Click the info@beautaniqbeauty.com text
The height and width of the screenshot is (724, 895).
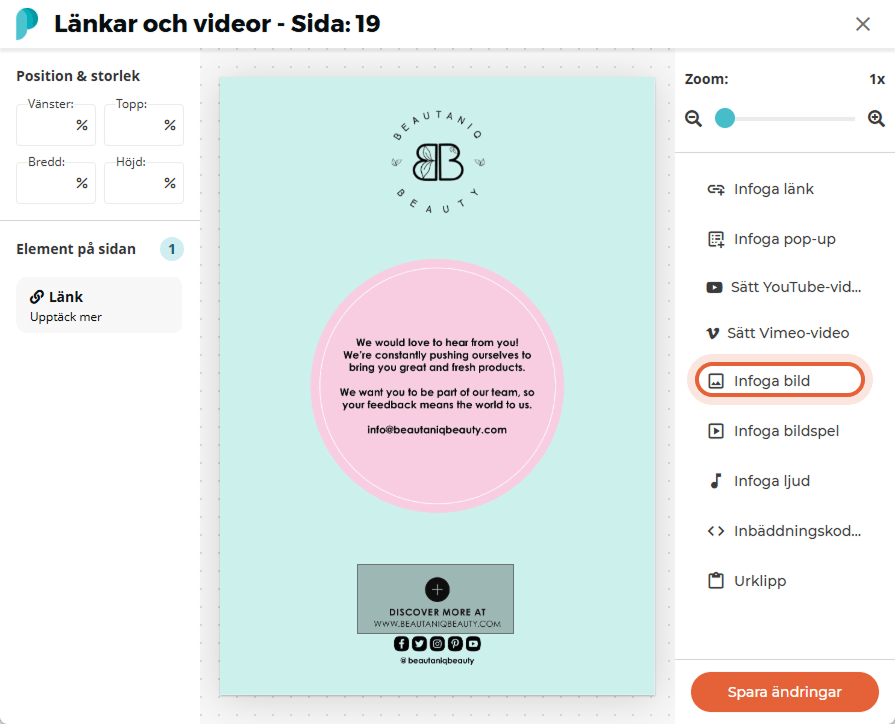tap(437, 429)
